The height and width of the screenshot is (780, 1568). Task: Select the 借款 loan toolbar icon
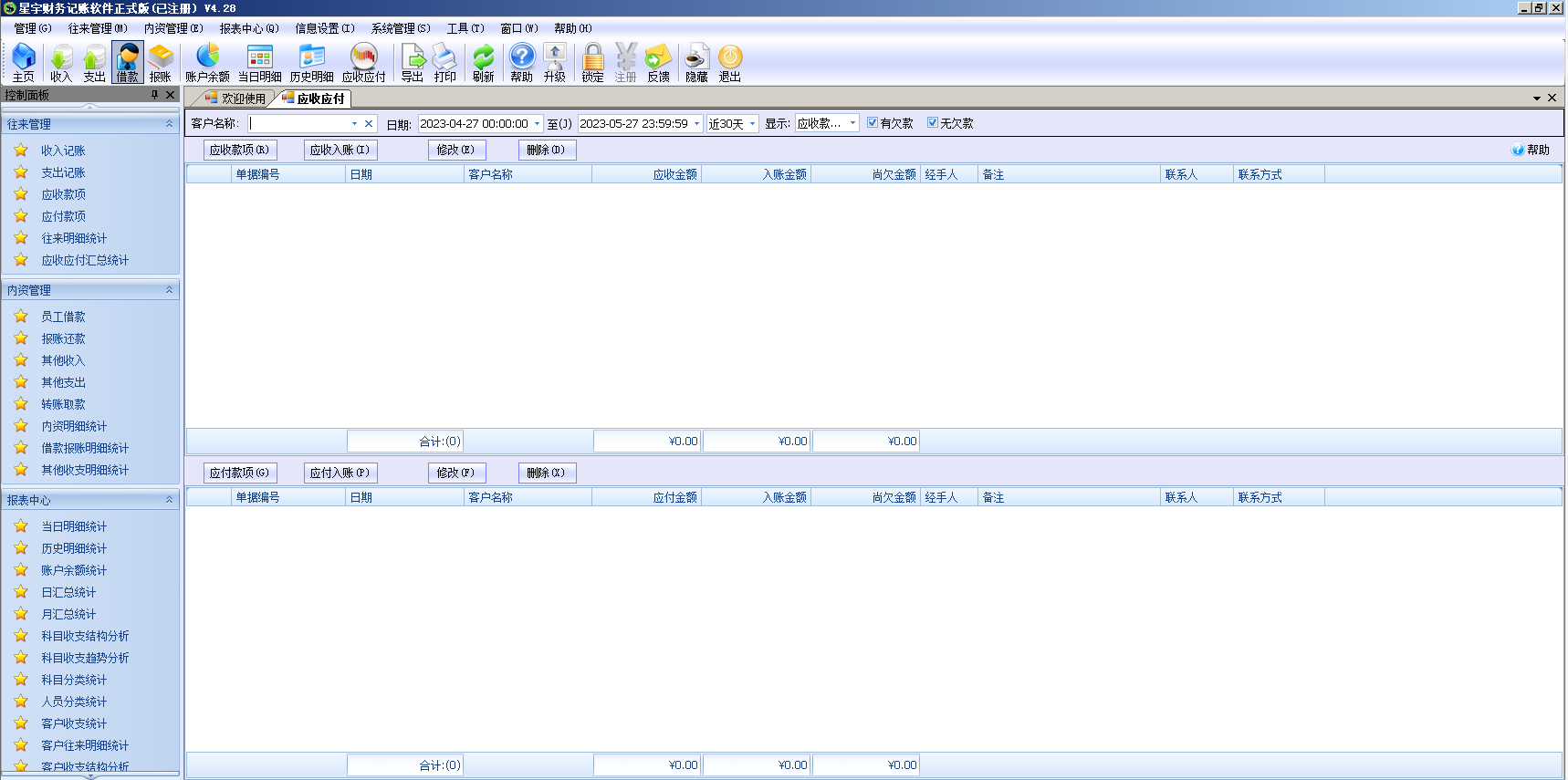(x=128, y=63)
